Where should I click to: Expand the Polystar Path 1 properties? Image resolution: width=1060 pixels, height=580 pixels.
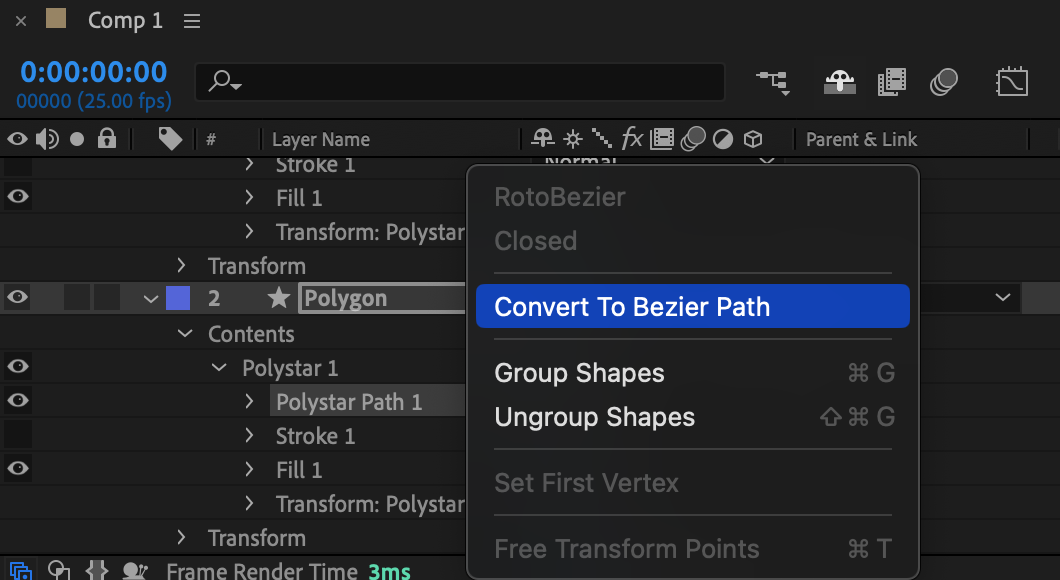pyautogui.click(x=249, y=402)
